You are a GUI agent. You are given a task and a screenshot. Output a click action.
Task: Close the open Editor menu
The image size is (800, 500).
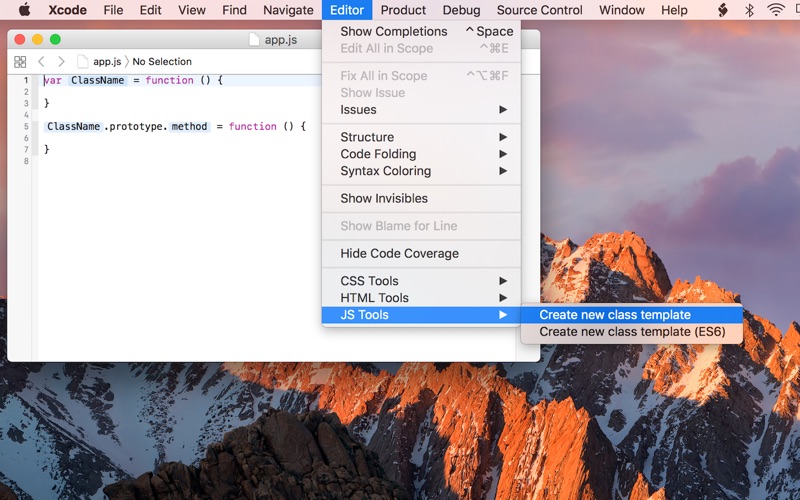point(347,10)
